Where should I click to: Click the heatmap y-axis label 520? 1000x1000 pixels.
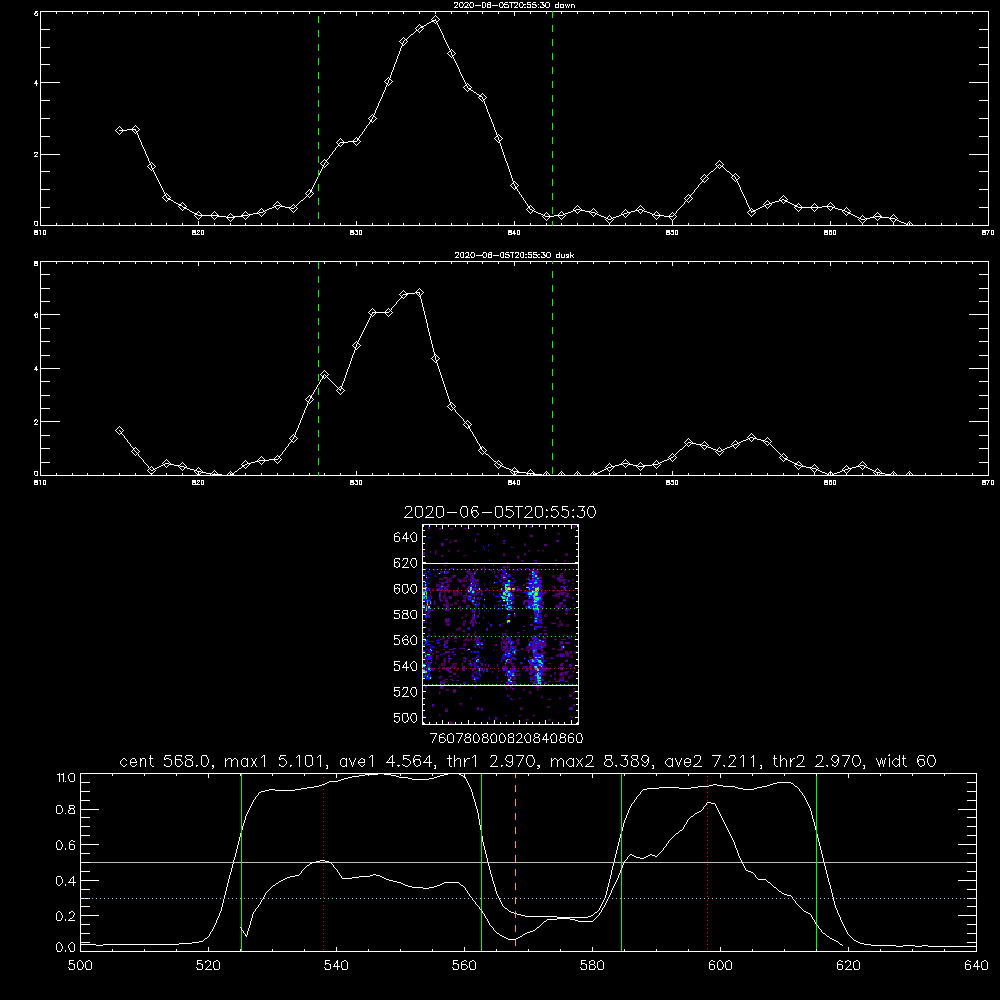(x=406, y=692)
